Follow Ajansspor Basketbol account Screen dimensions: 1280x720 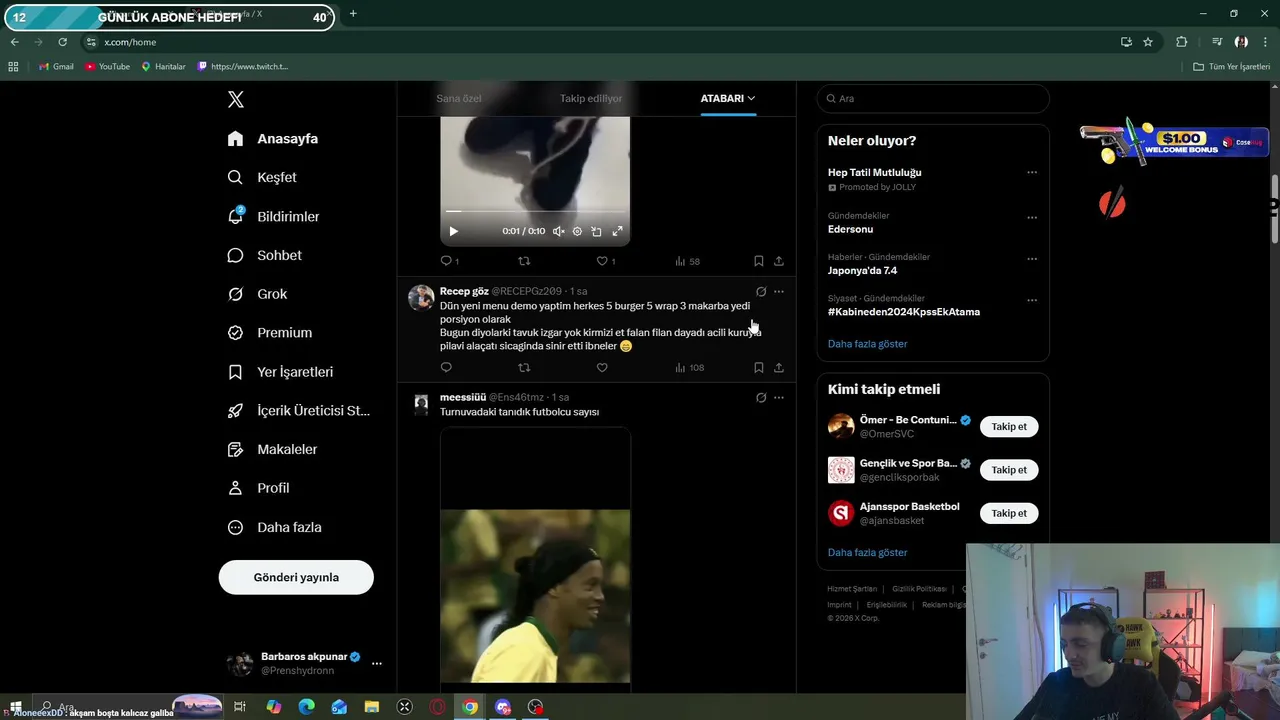(x=1009, y=513)
